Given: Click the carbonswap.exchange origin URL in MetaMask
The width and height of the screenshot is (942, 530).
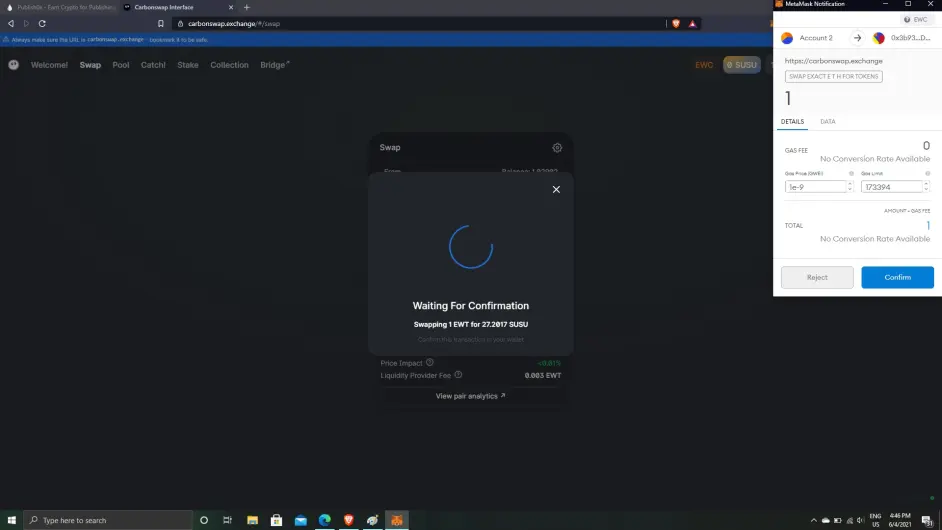Looking at the screenshot, I should pos(833,61).
